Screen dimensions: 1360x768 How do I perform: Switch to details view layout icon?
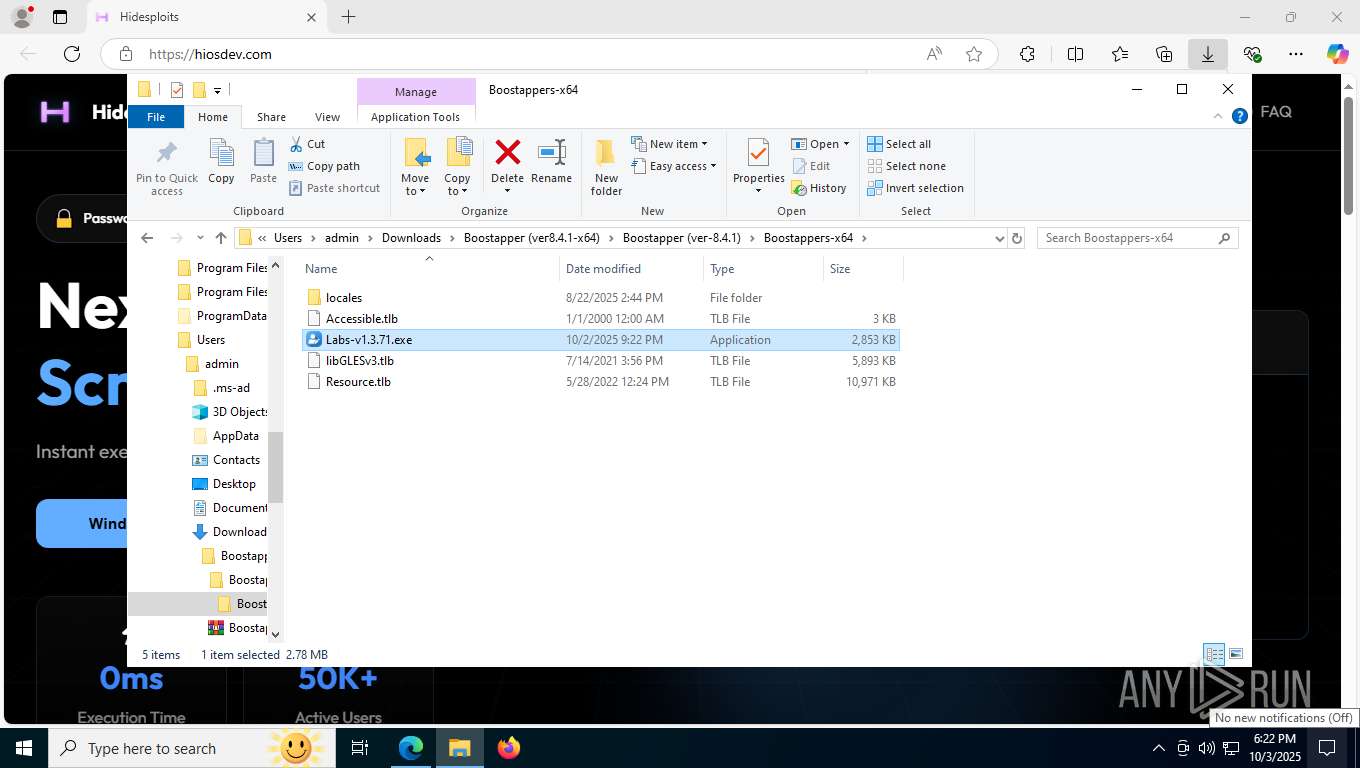(x=1214, y=655)
